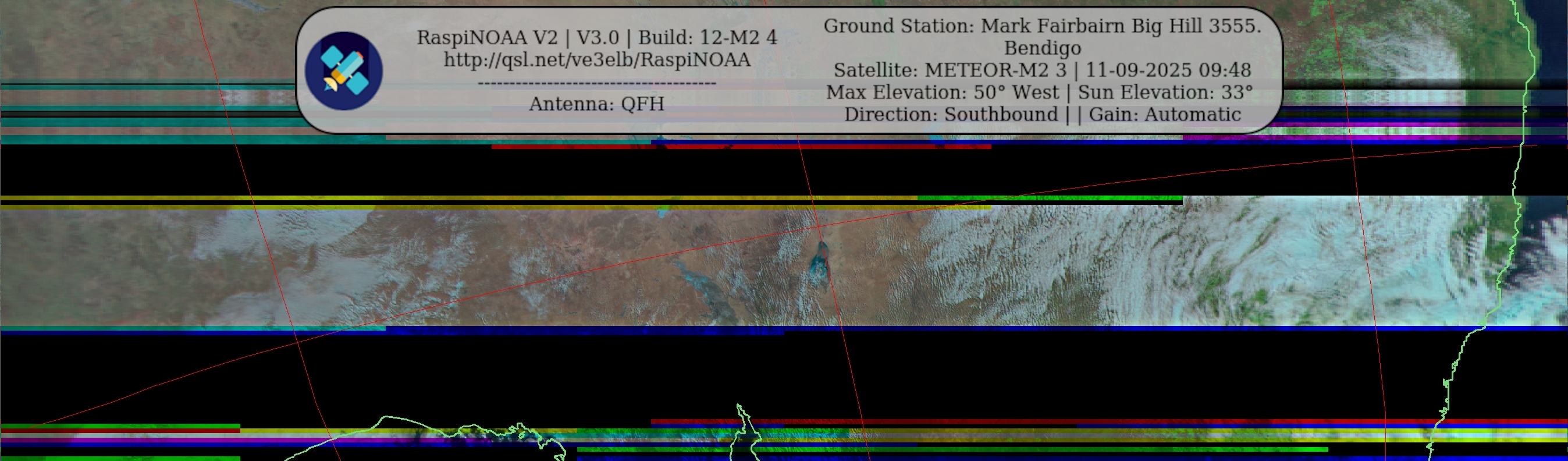
Task: Click the RaspiNOAA V2 build version text
Action: pos(596,38)
